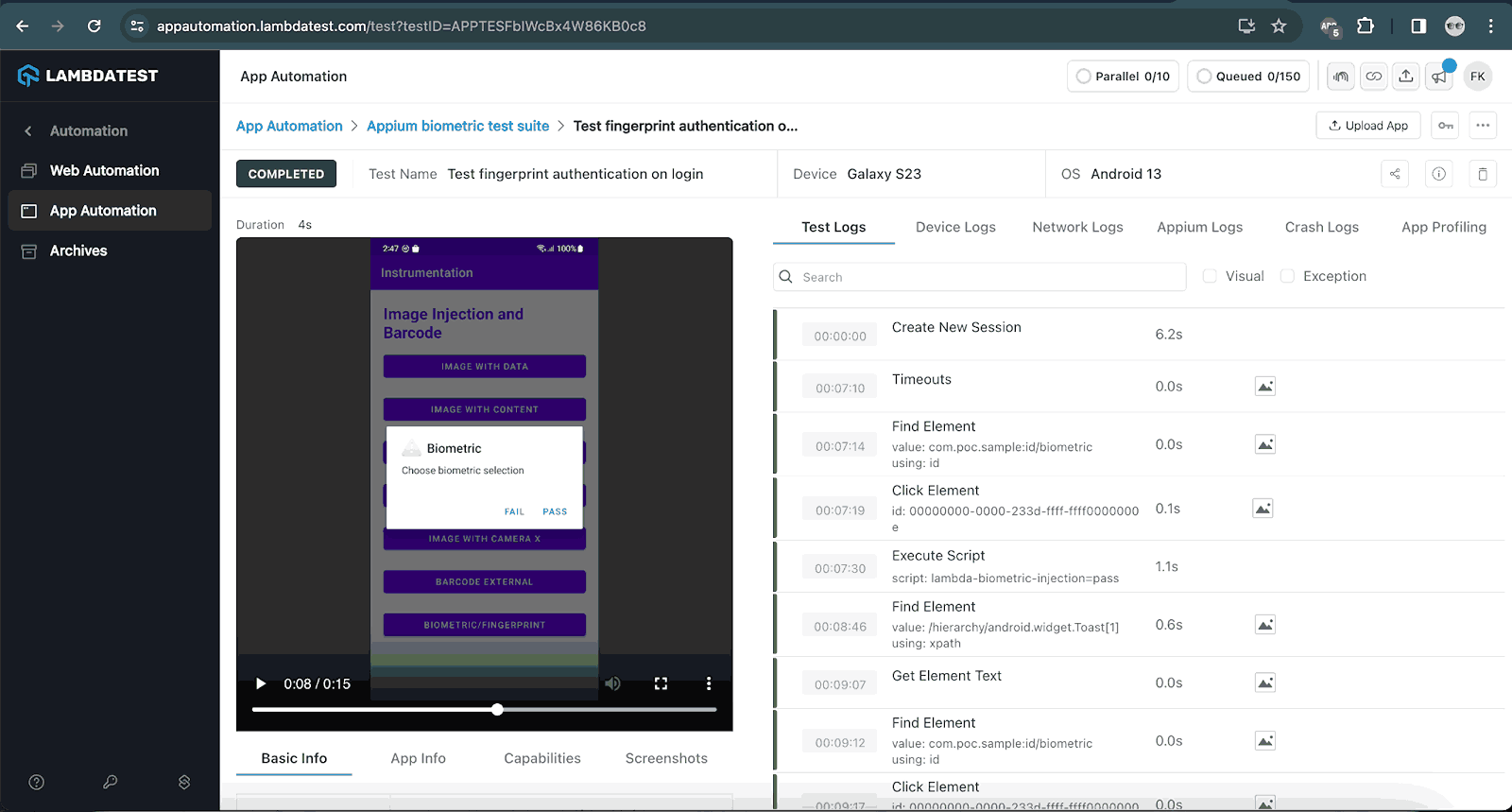Click the site information icon in address bar

pyautogui.click(x=137, y=26)
